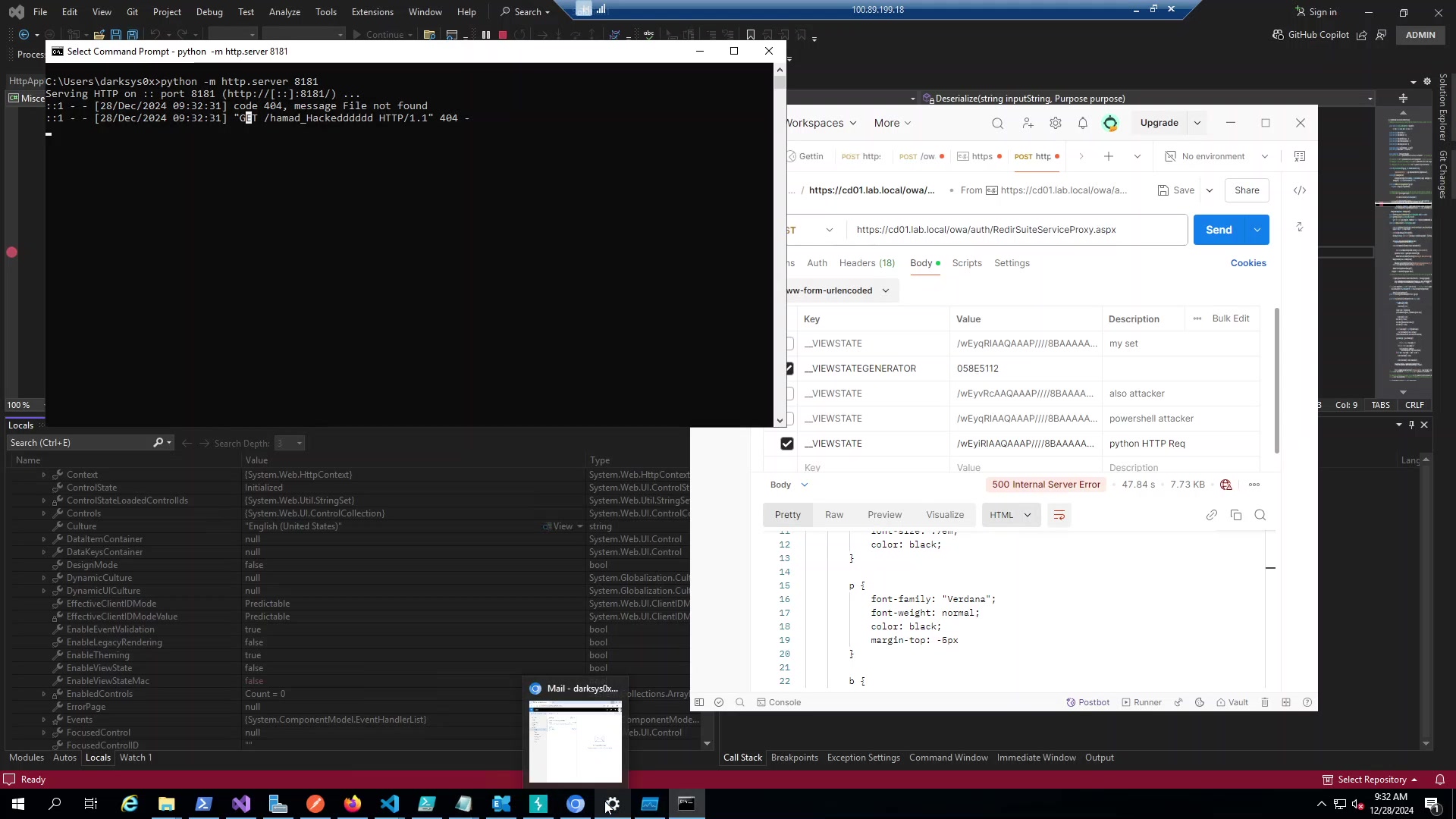The height and width of the screenshot is (819, 1456).
Task: Click Visual Studio save all icon
Action: click(x=133, y=35)
